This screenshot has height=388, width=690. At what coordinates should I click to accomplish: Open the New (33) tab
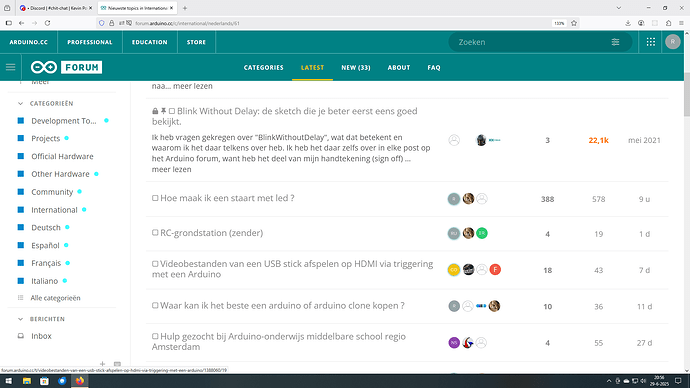click(x=356, y=67)
